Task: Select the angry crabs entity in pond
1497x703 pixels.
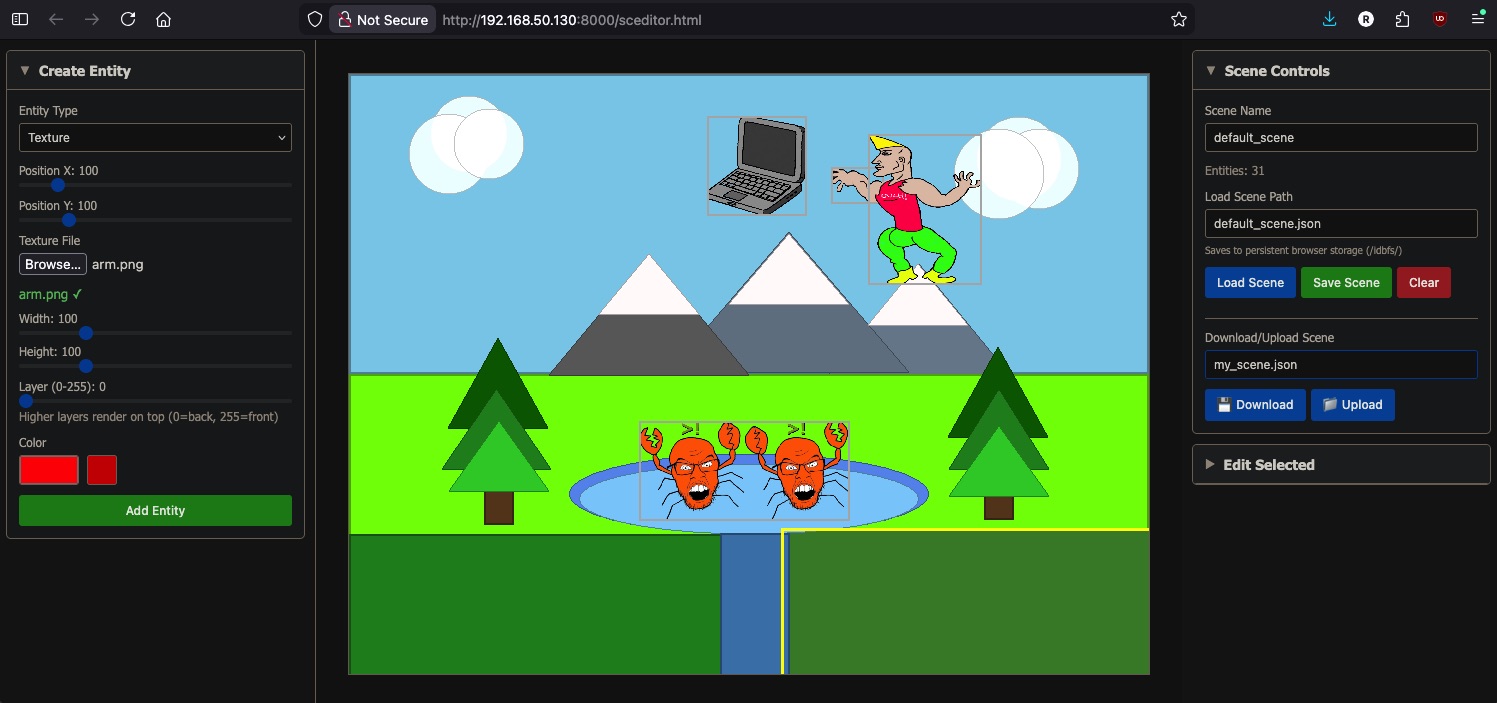Action: 744,471
